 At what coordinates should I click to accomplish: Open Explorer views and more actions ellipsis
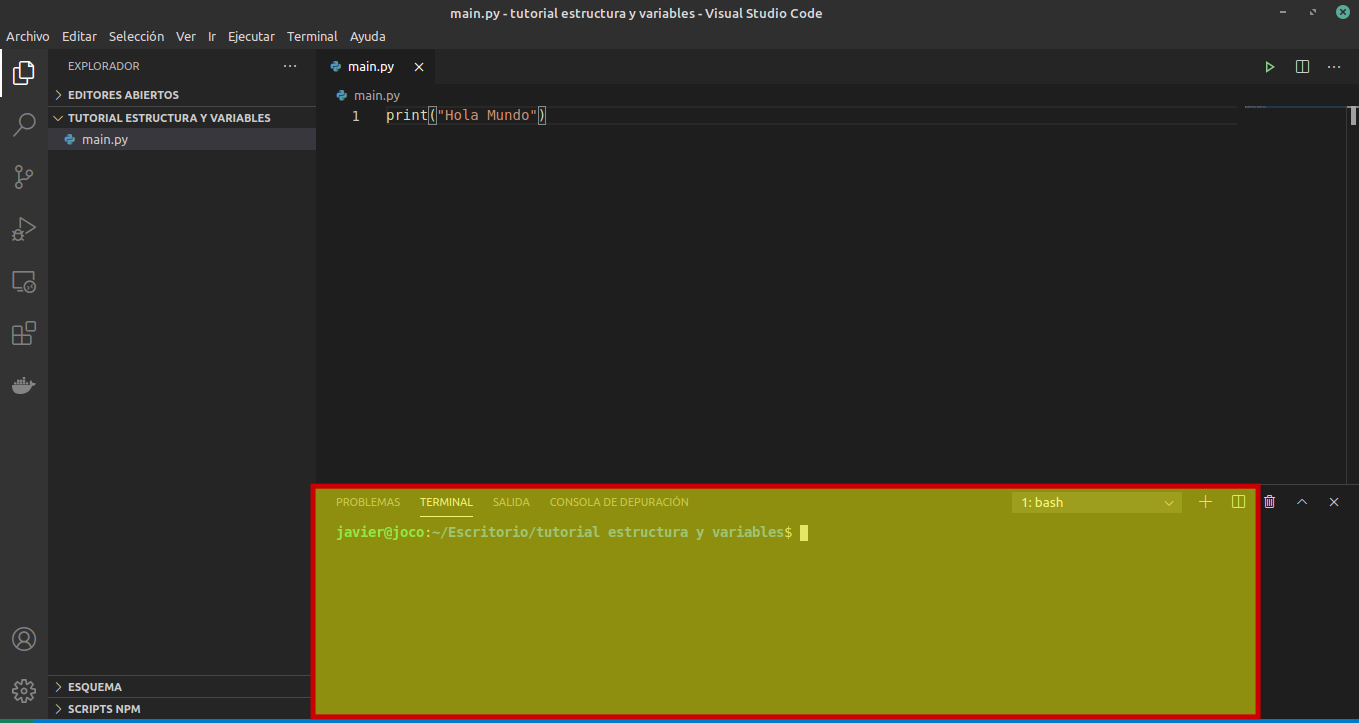290,66
